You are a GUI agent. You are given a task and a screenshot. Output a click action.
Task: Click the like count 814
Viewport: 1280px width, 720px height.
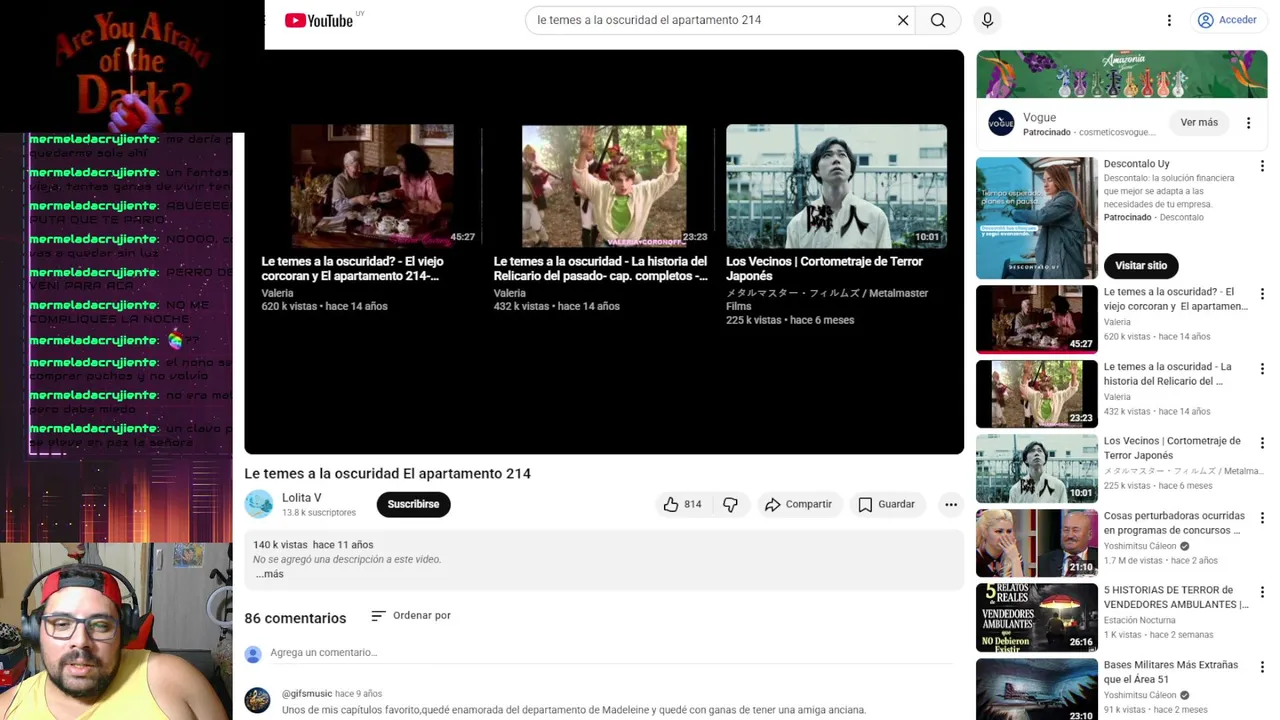[693, 505]
